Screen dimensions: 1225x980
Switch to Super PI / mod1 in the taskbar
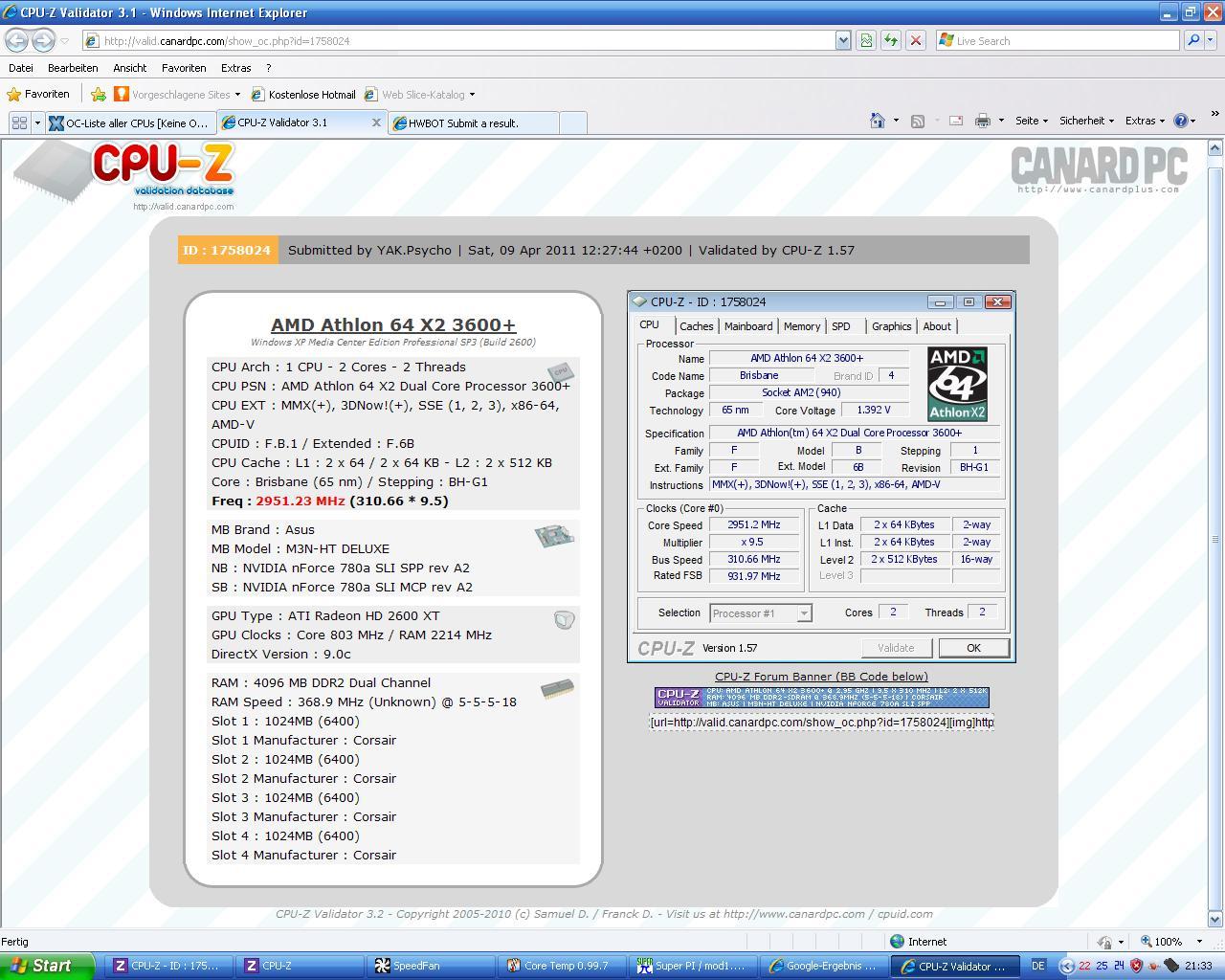point(694,966)
